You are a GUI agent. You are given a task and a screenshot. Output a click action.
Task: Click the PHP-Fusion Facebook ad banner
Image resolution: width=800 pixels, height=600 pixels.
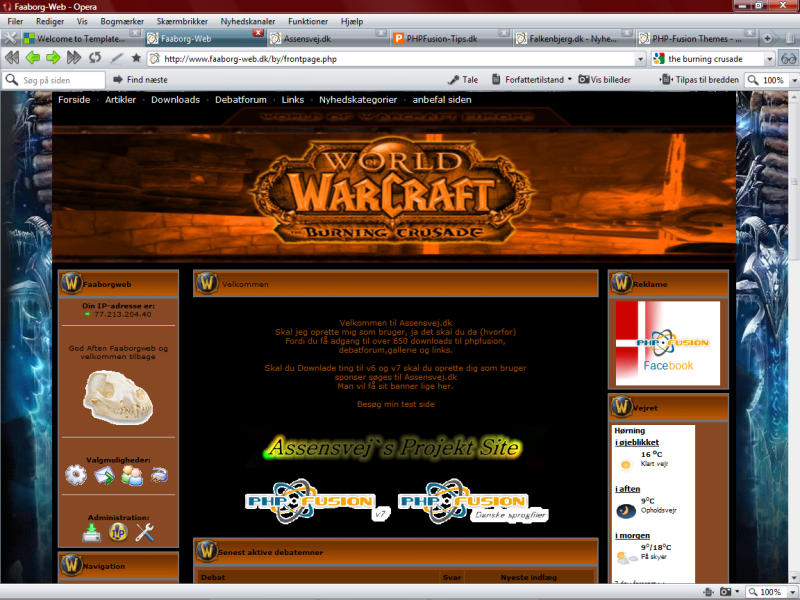point(668,343)
